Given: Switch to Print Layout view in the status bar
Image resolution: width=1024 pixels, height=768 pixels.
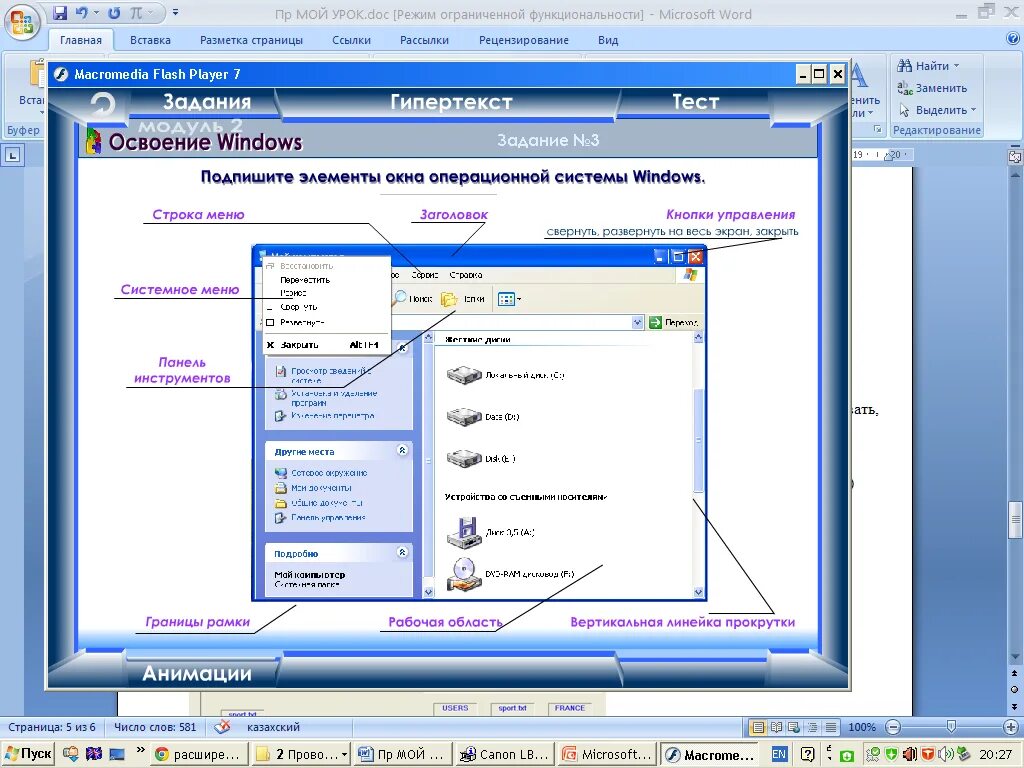Looking at the screenshot, I should coord(758,727).
